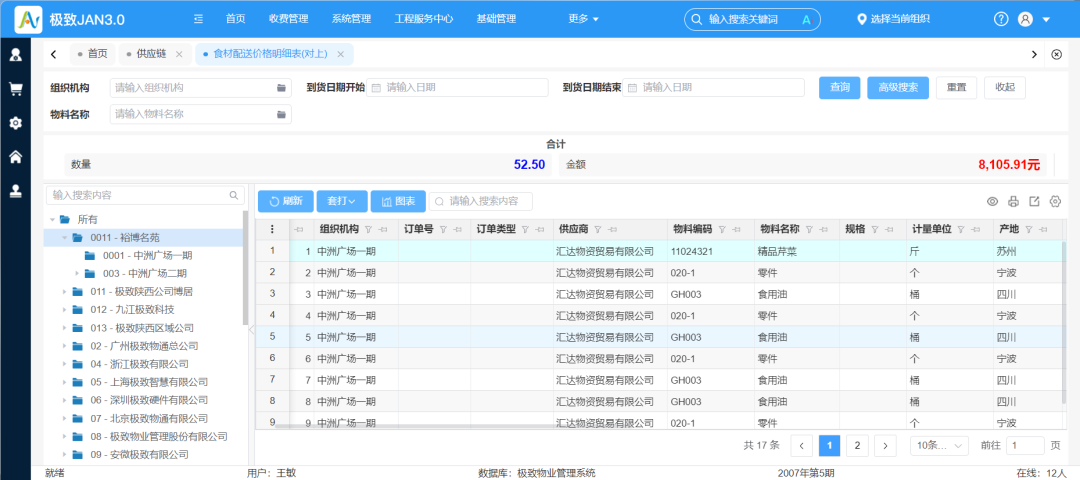
Task: Click pin icon in 订单类型 column header
Action: [539, 229]
